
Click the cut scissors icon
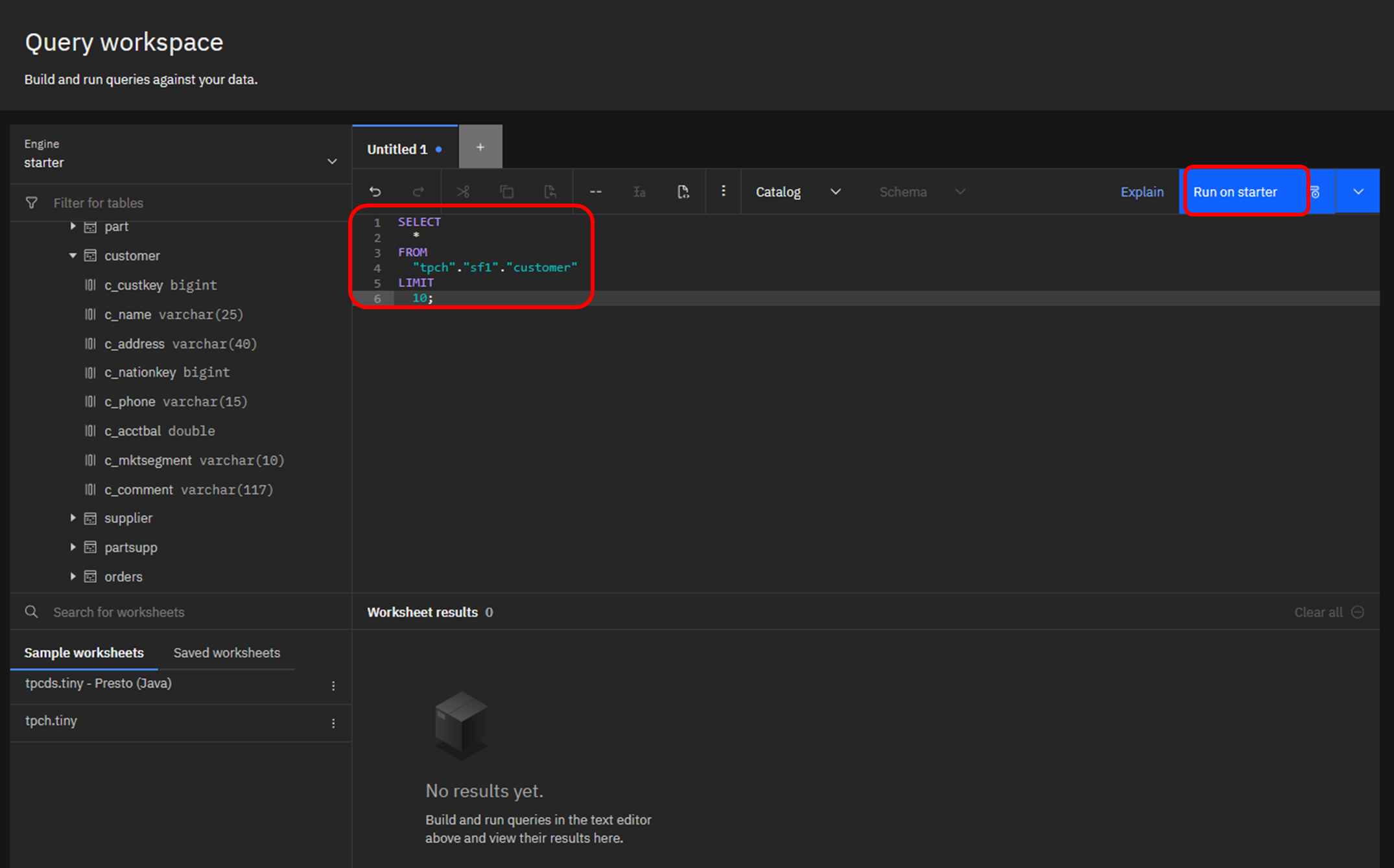pyautogui.click(x=463, y=192)
